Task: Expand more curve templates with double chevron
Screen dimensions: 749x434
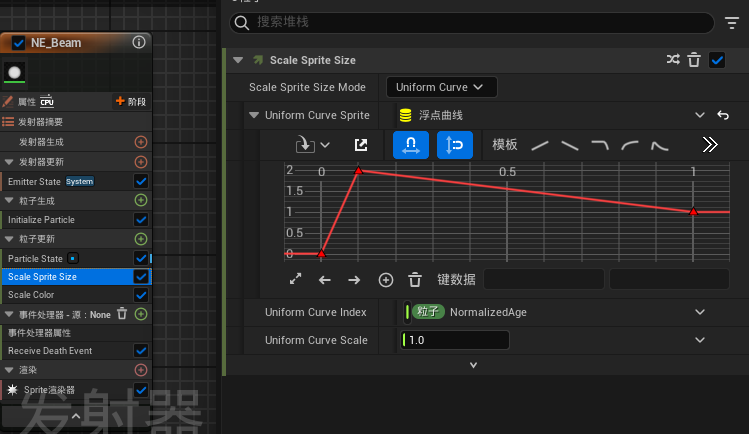Action: coord(710,145)
